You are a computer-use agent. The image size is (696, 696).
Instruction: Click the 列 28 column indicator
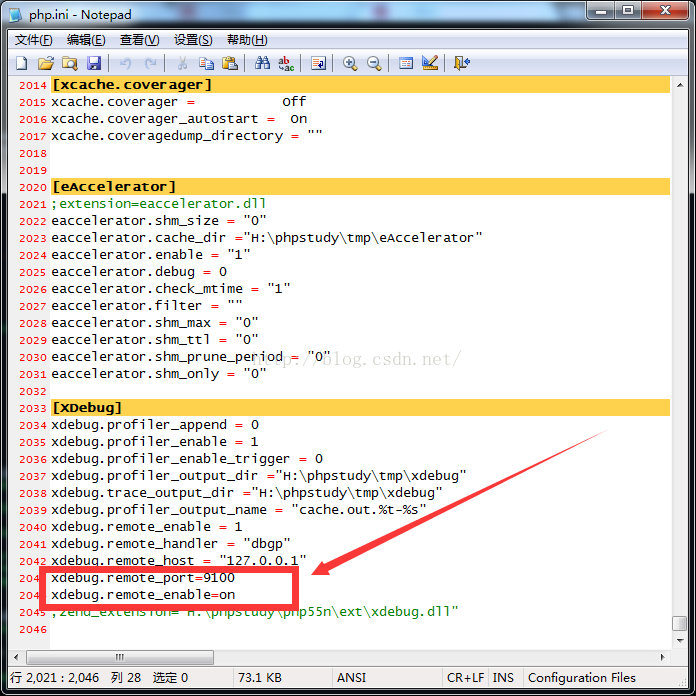pos(126,678)
